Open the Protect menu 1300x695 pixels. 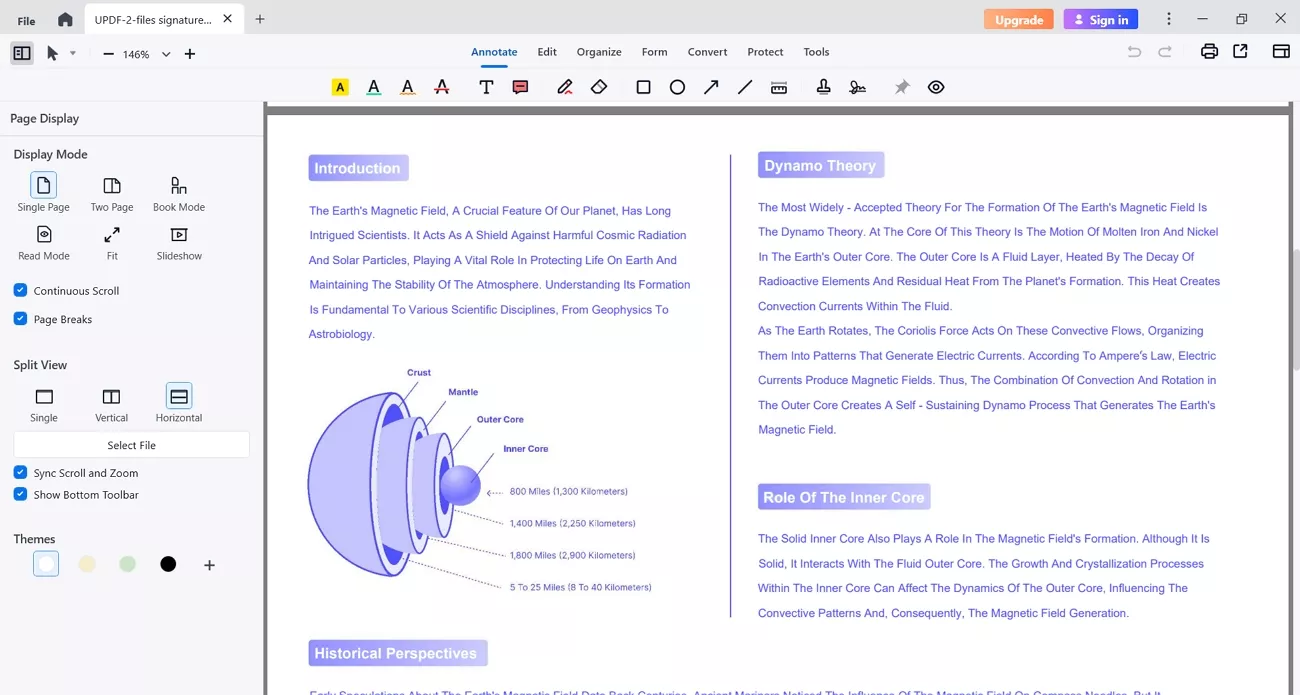click(765, 51)
